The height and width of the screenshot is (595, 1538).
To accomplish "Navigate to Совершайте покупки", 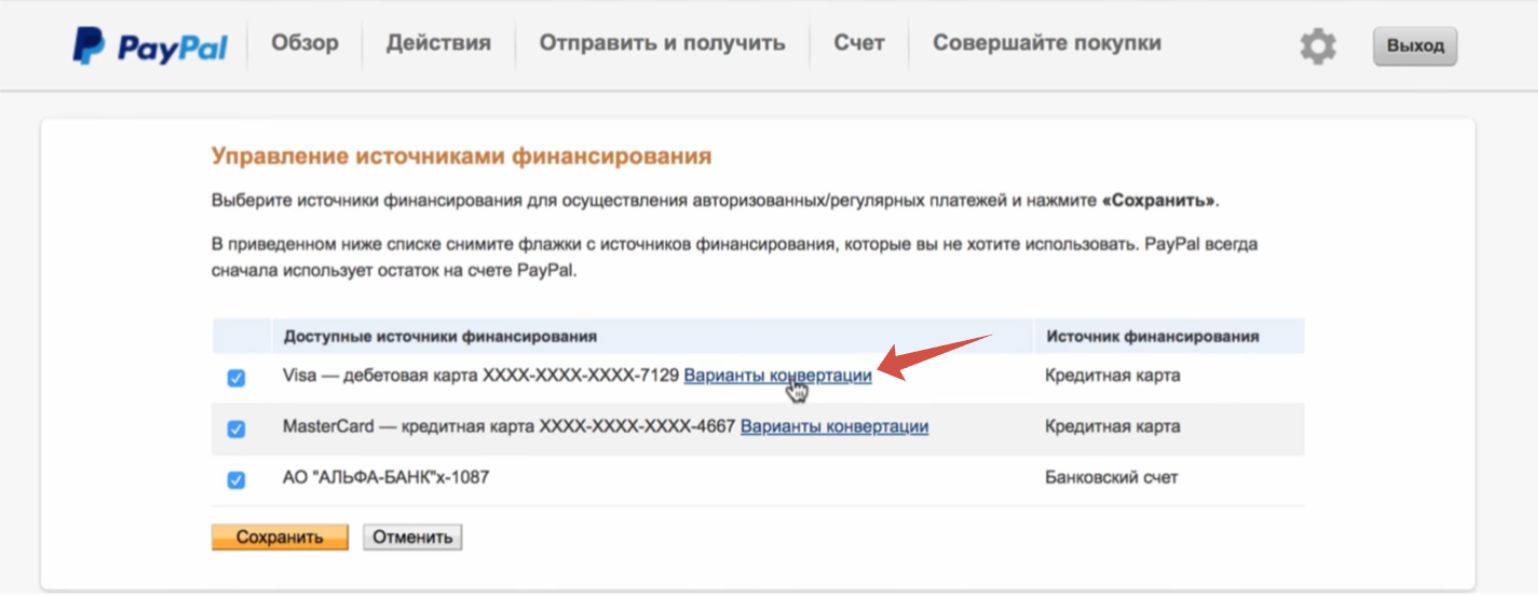I will point(1046,44).
